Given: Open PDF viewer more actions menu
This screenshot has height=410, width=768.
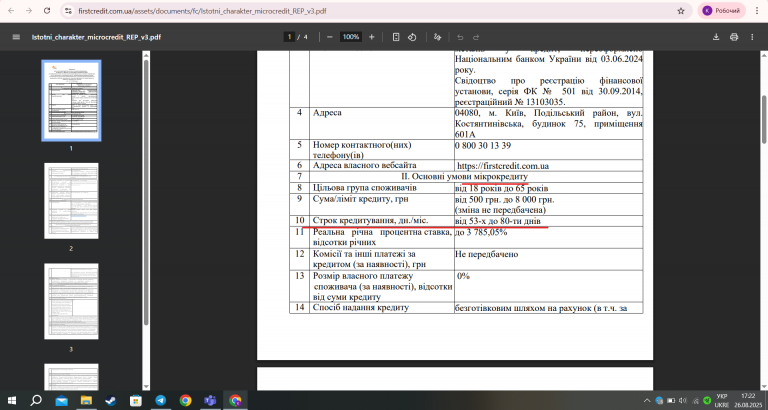Looking at the screenshot, I should pos(752,37).
